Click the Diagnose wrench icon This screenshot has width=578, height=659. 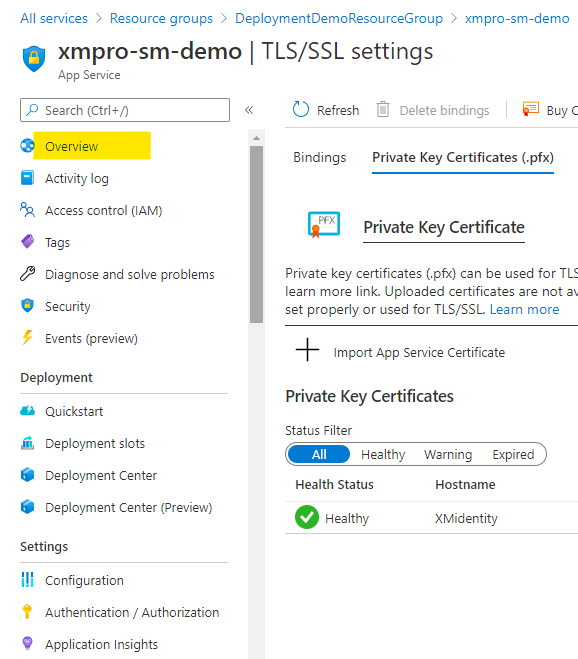pos(27,274)
